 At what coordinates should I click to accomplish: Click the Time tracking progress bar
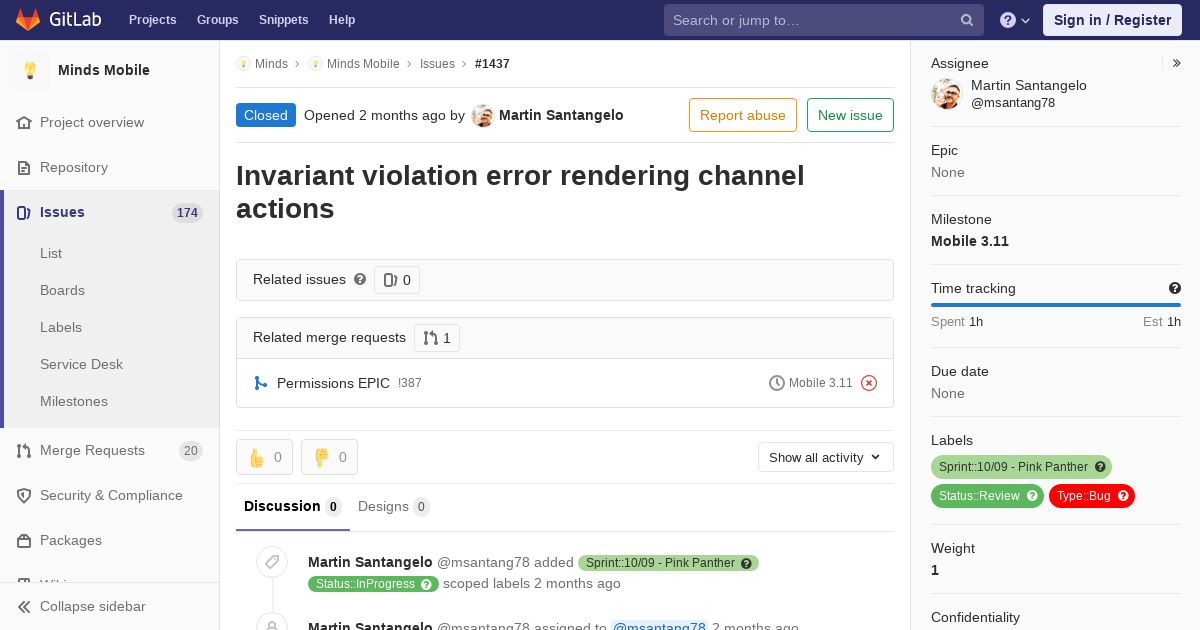point(1056,305)
